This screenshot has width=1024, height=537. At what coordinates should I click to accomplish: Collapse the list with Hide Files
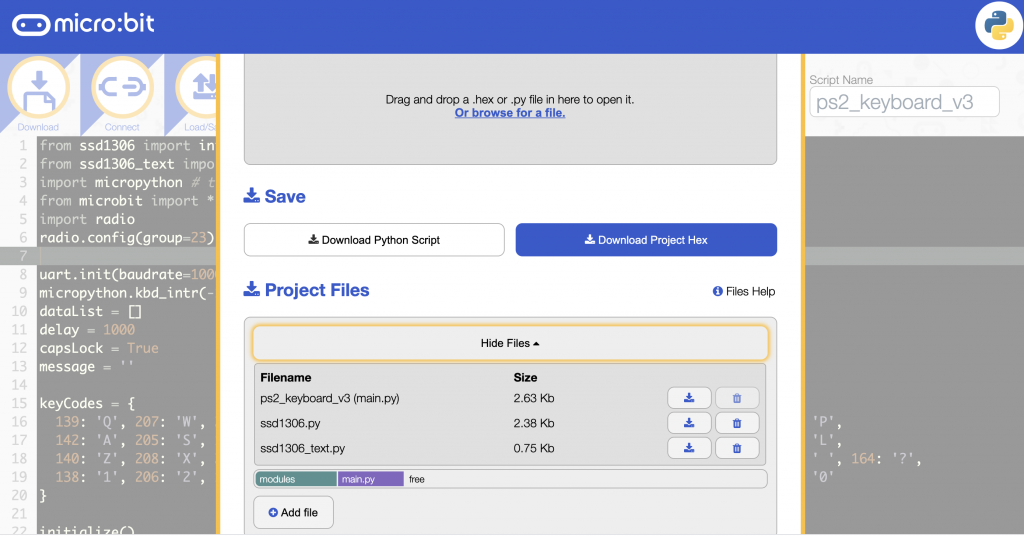pos(510,343)
